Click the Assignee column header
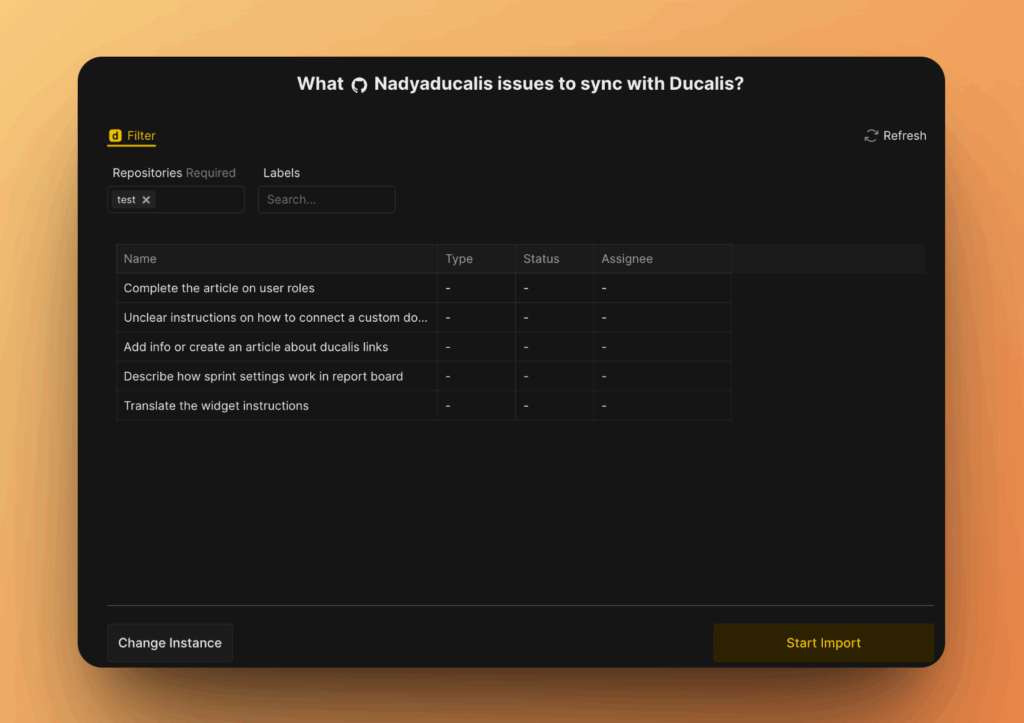The image size is (1024, 723). pos(627,259)
